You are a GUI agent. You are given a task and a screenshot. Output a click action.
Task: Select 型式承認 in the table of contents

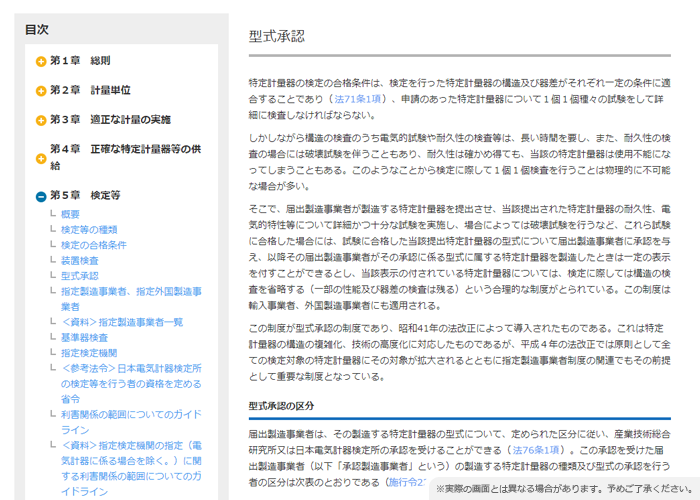[79, 276]
